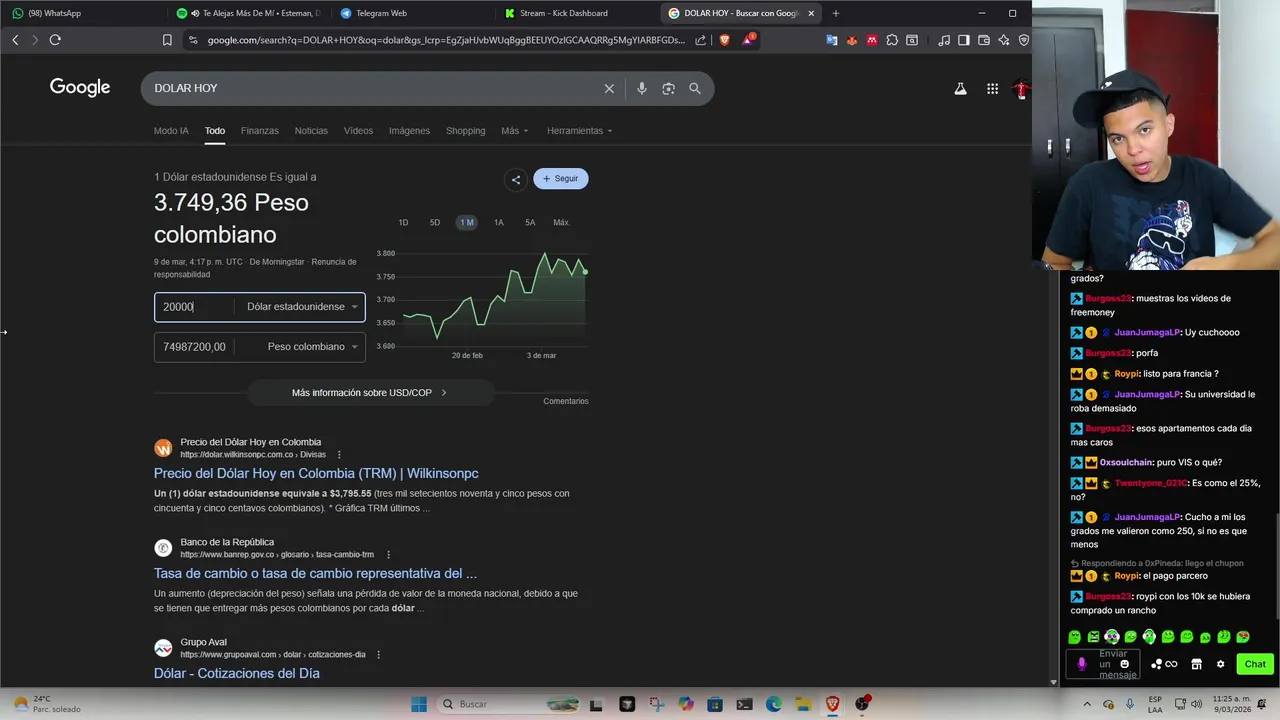
Task: Open emoji picker in chat message box
Action: [x=1125, y=664]
